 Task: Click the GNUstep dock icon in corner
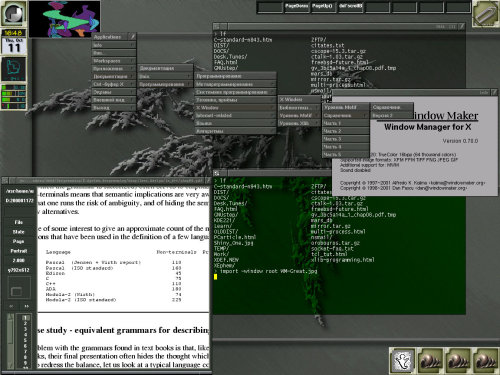[13, 14]
